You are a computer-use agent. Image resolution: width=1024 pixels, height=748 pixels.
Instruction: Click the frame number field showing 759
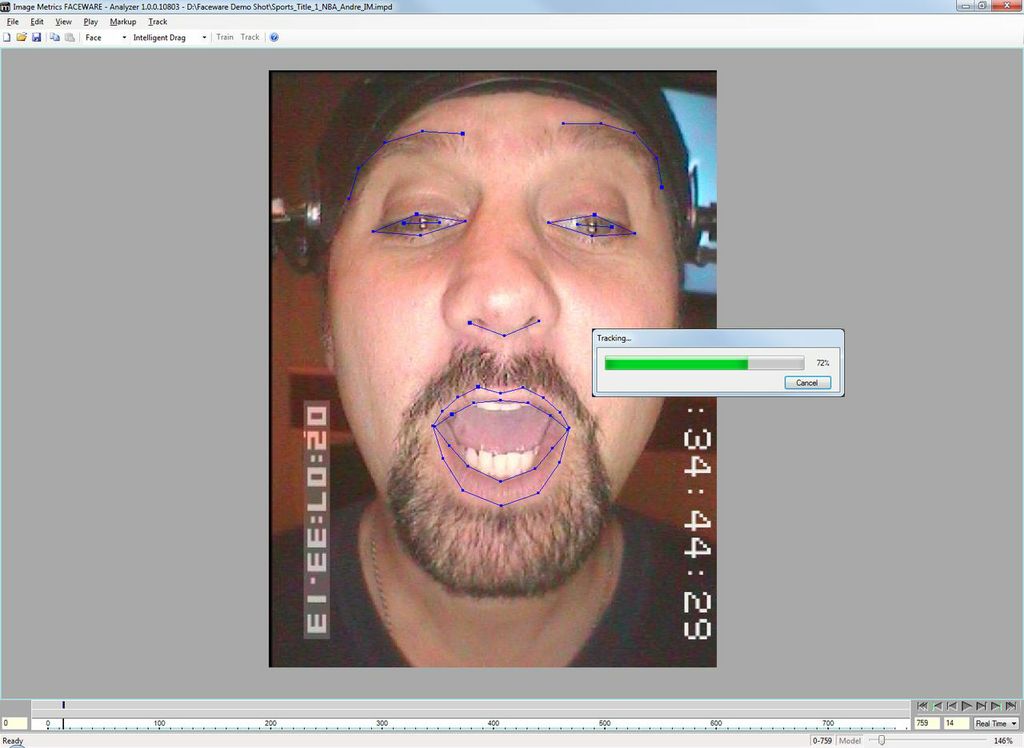tap(926, 722)
